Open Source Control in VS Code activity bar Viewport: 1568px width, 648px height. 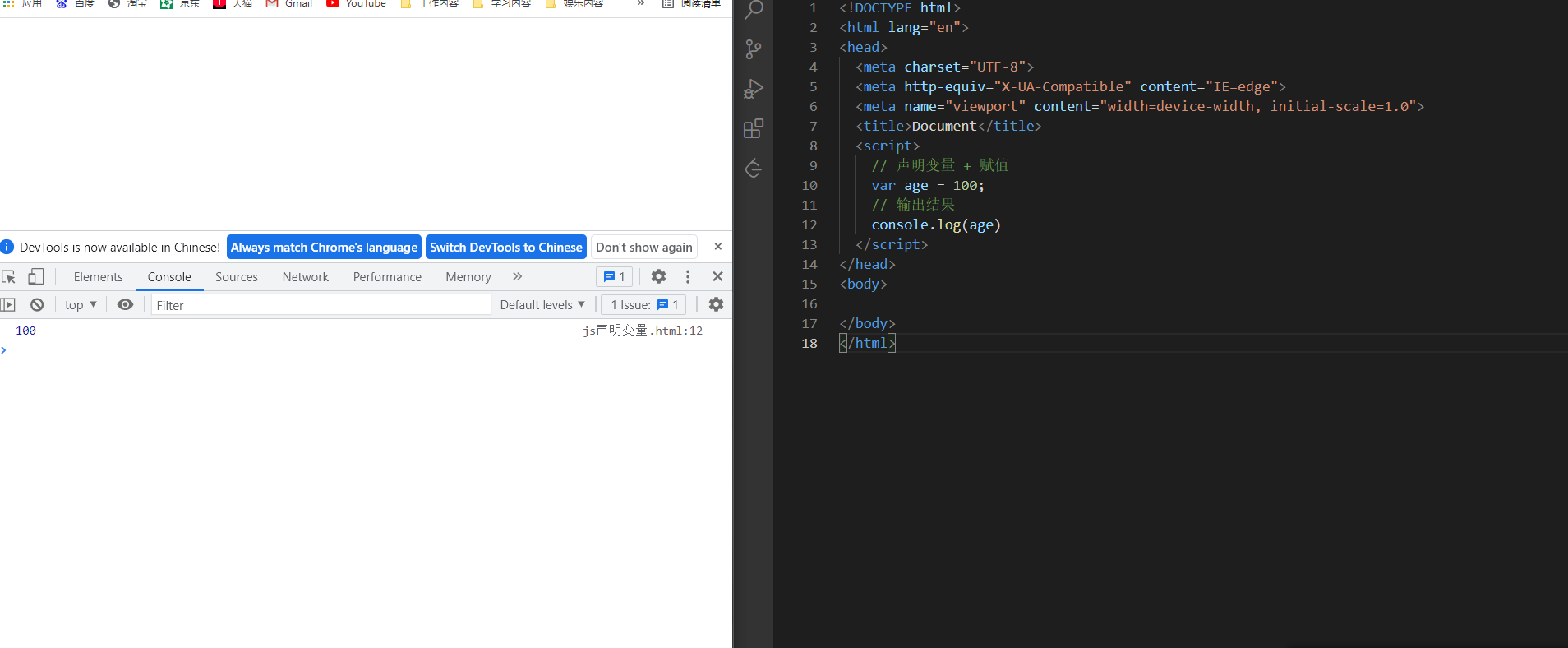(x=753, y=49)
